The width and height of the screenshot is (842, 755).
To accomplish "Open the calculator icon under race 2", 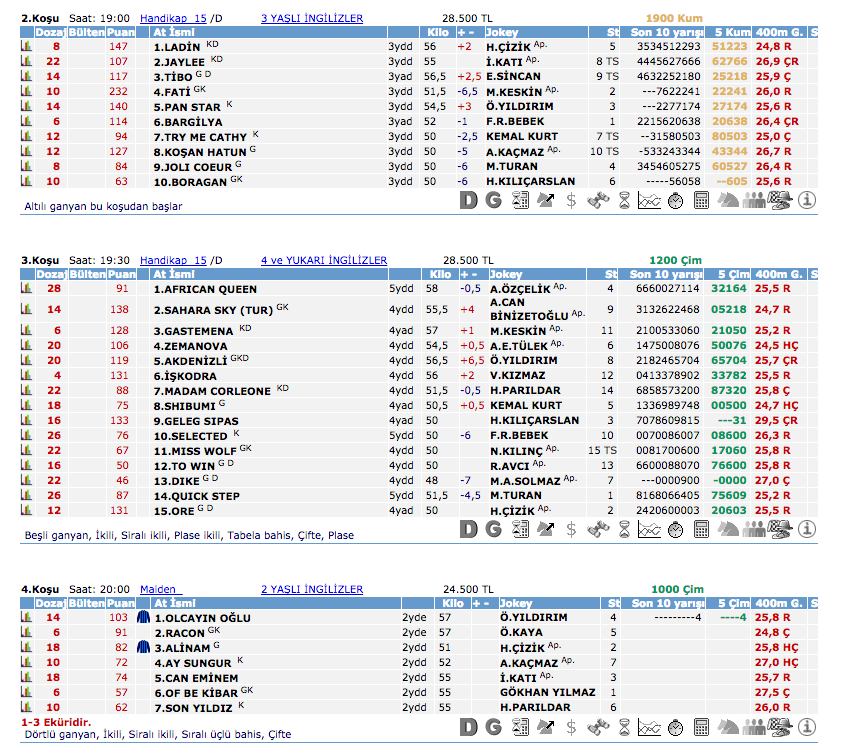I will 701,200.
